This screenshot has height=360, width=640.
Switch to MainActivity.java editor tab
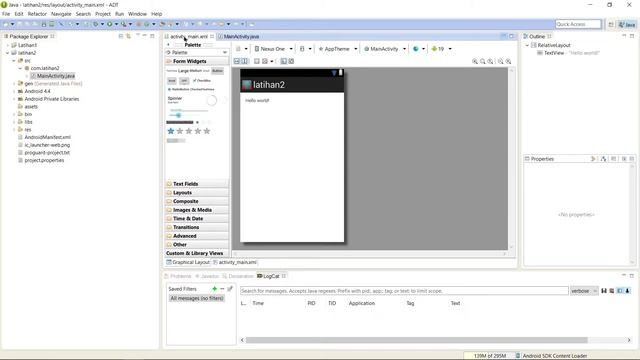[x=241, y=36]
